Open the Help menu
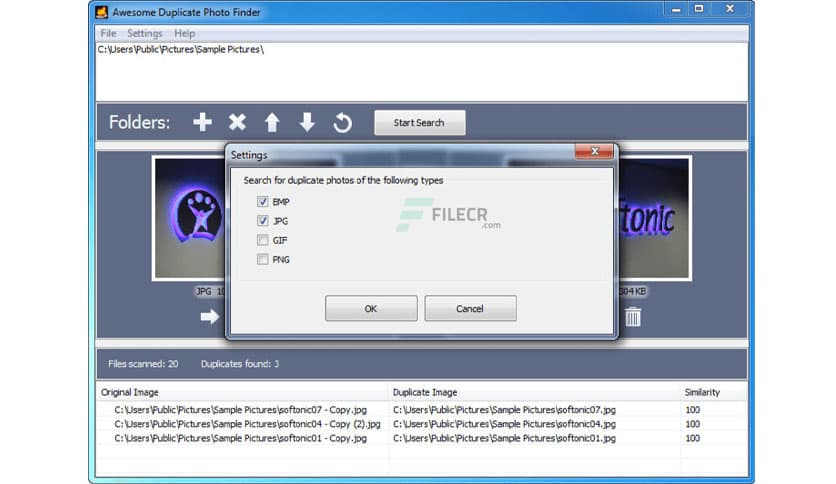Viewport: 836px width, 484px height. pyautogui.click(x=184, y=33)
